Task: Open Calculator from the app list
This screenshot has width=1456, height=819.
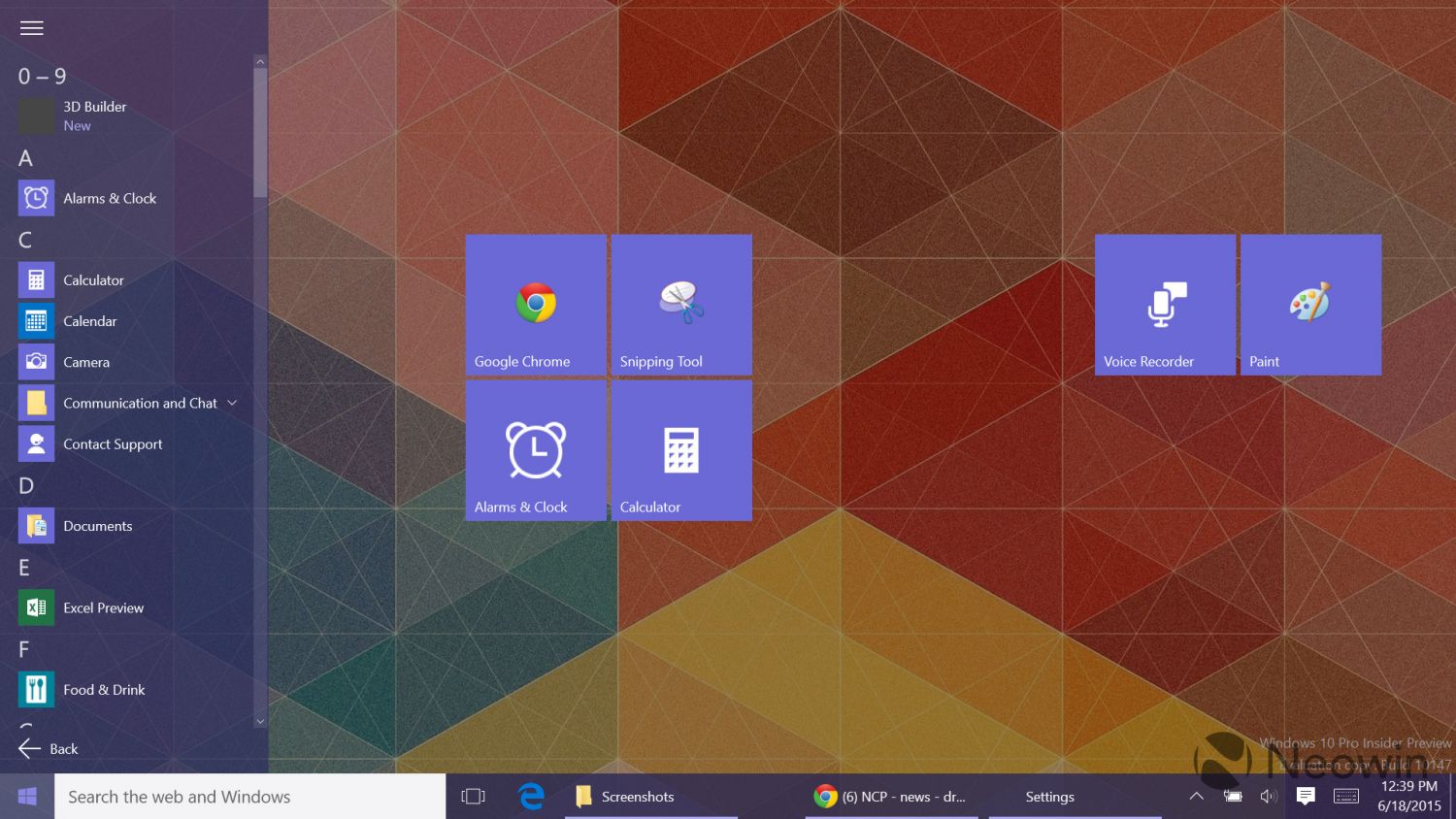Action: pos(71,279)
